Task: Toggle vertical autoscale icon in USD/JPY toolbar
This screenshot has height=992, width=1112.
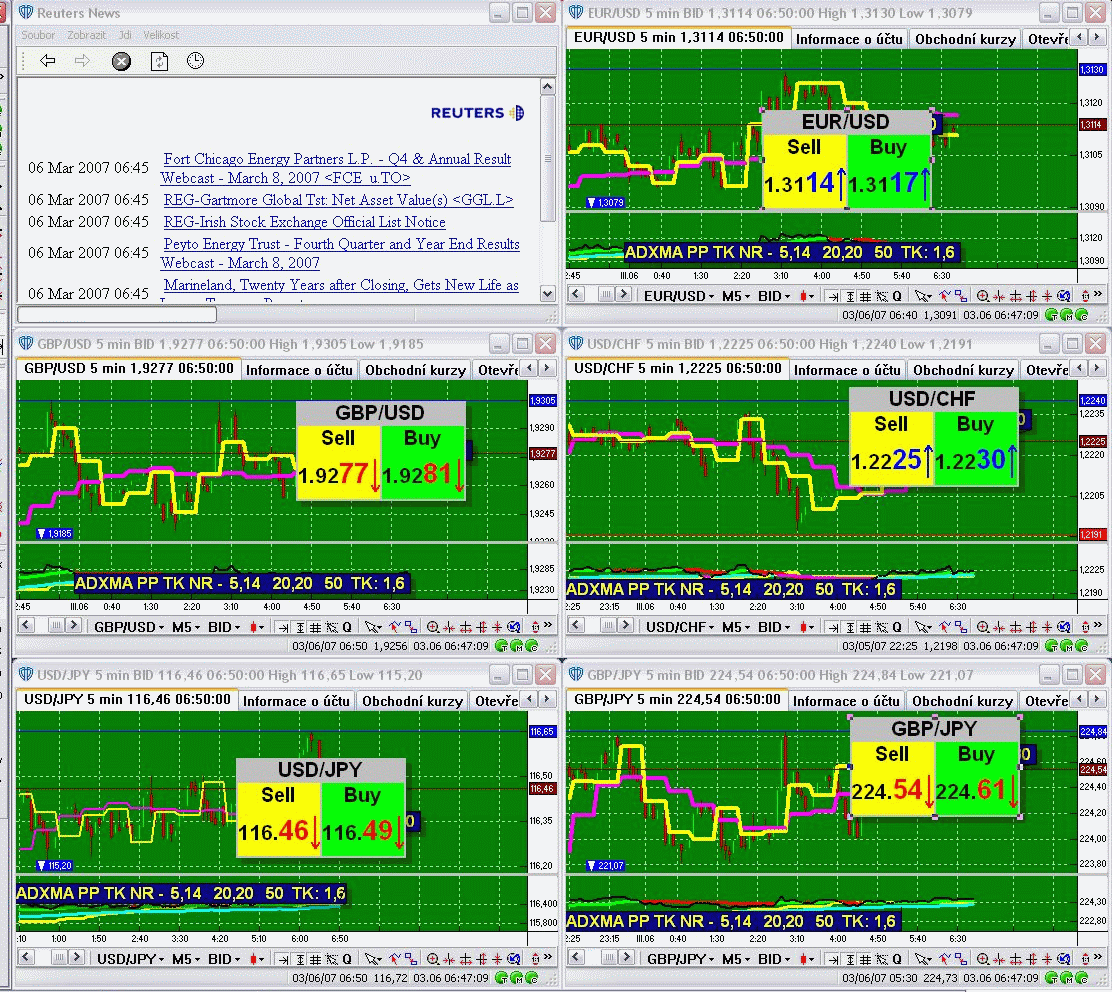Action: coord(300,959)
